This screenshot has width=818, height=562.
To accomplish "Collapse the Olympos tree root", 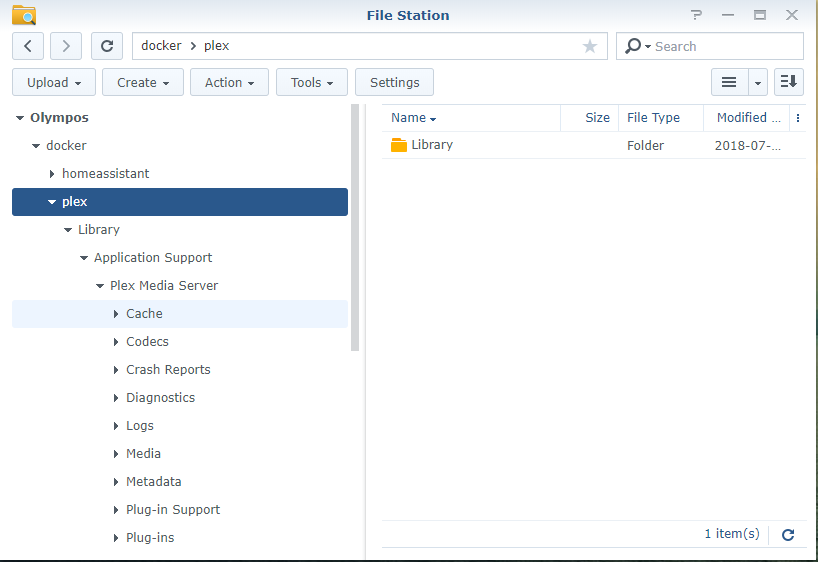I will pos(20,118).
